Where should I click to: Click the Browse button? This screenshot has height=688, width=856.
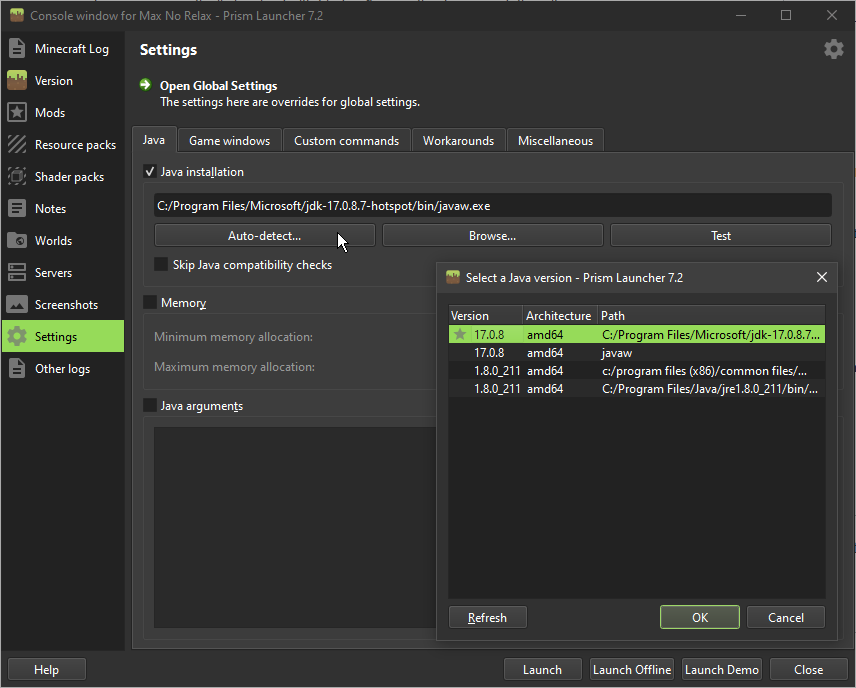click(x=492, y=236)
